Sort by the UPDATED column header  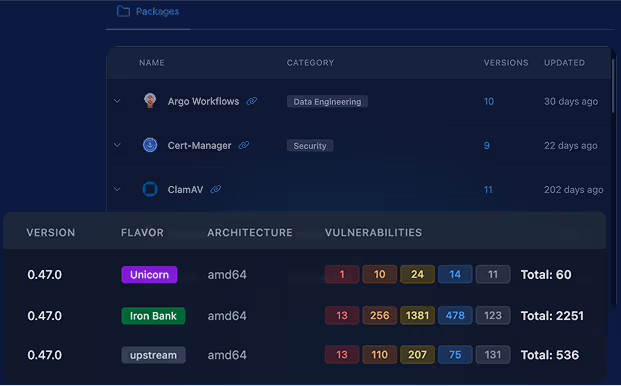[564, 63]
